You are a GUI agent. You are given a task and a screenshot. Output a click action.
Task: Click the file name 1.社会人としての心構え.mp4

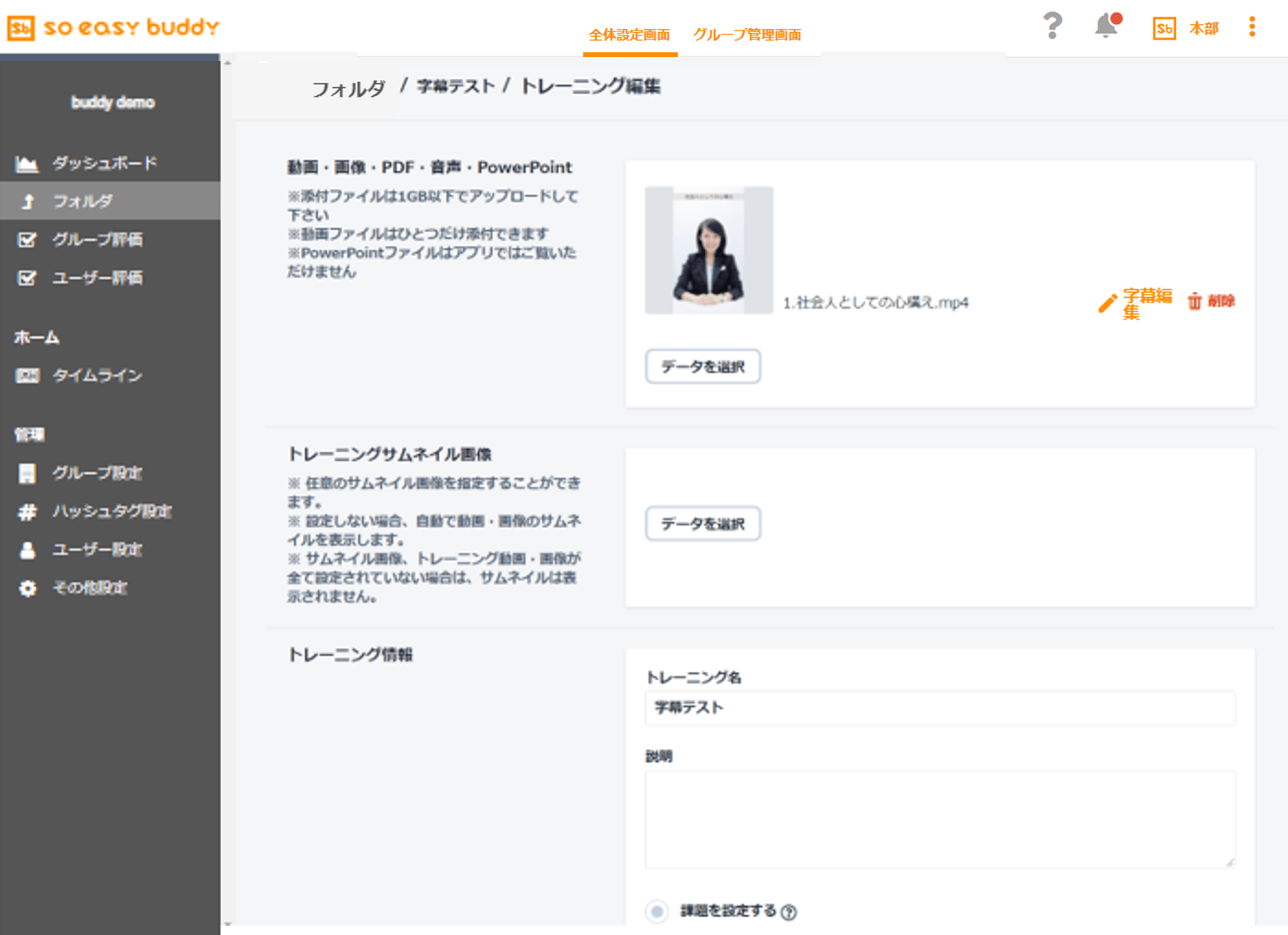[876, 303]
